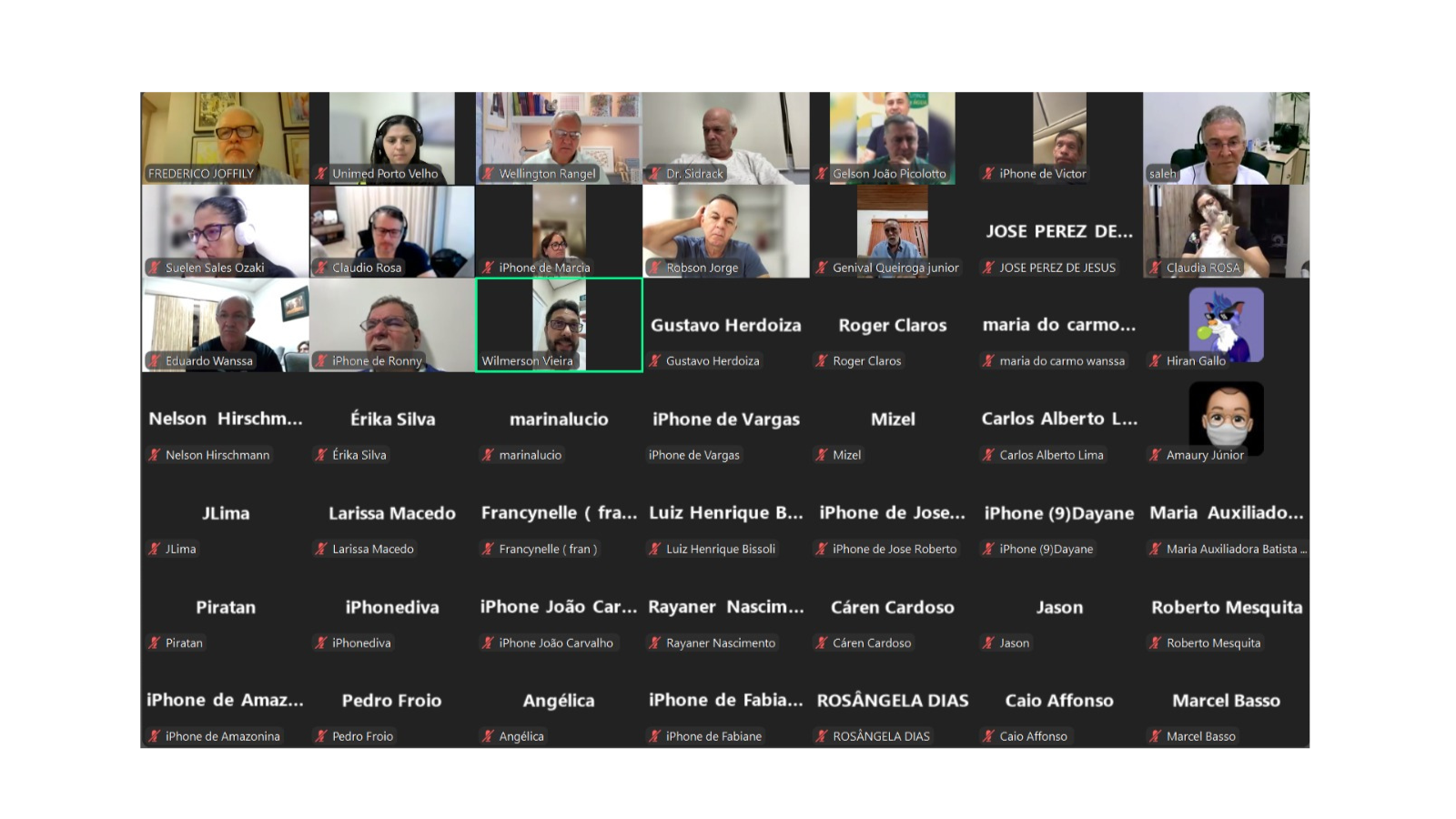
Task: Select the iPhone de Victor video tile
Action: pos(1059,138)
